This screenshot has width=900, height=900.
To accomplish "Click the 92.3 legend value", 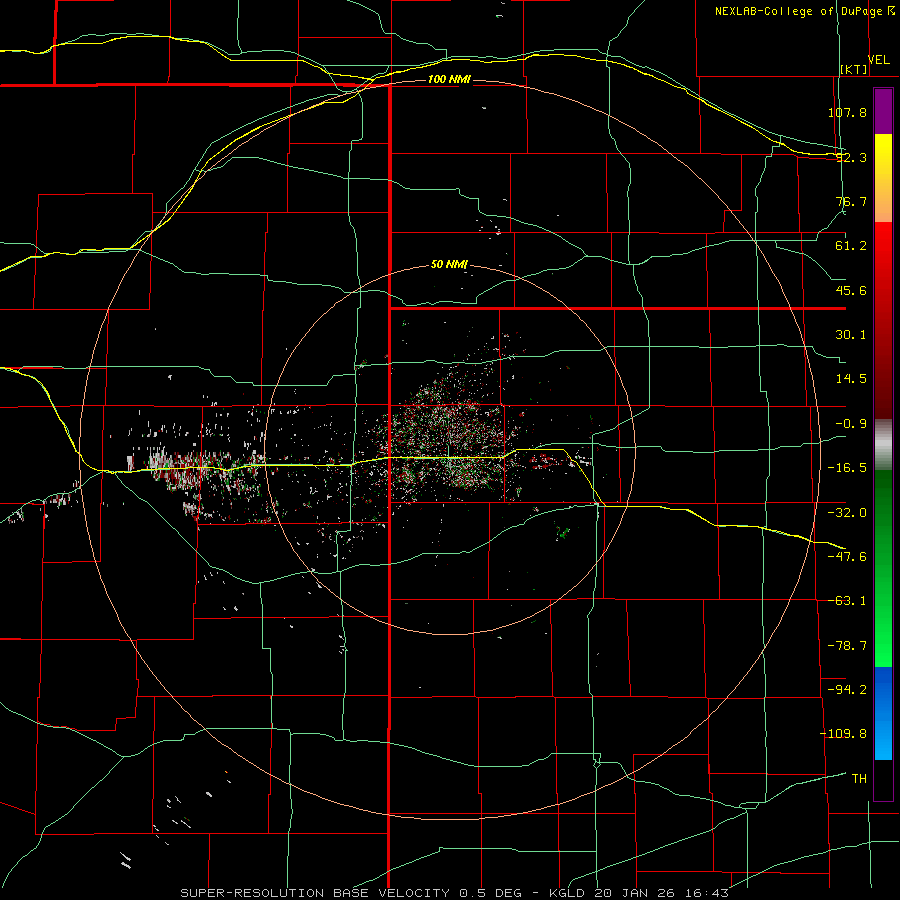I will pyautogui.click(x=851, y=157).
